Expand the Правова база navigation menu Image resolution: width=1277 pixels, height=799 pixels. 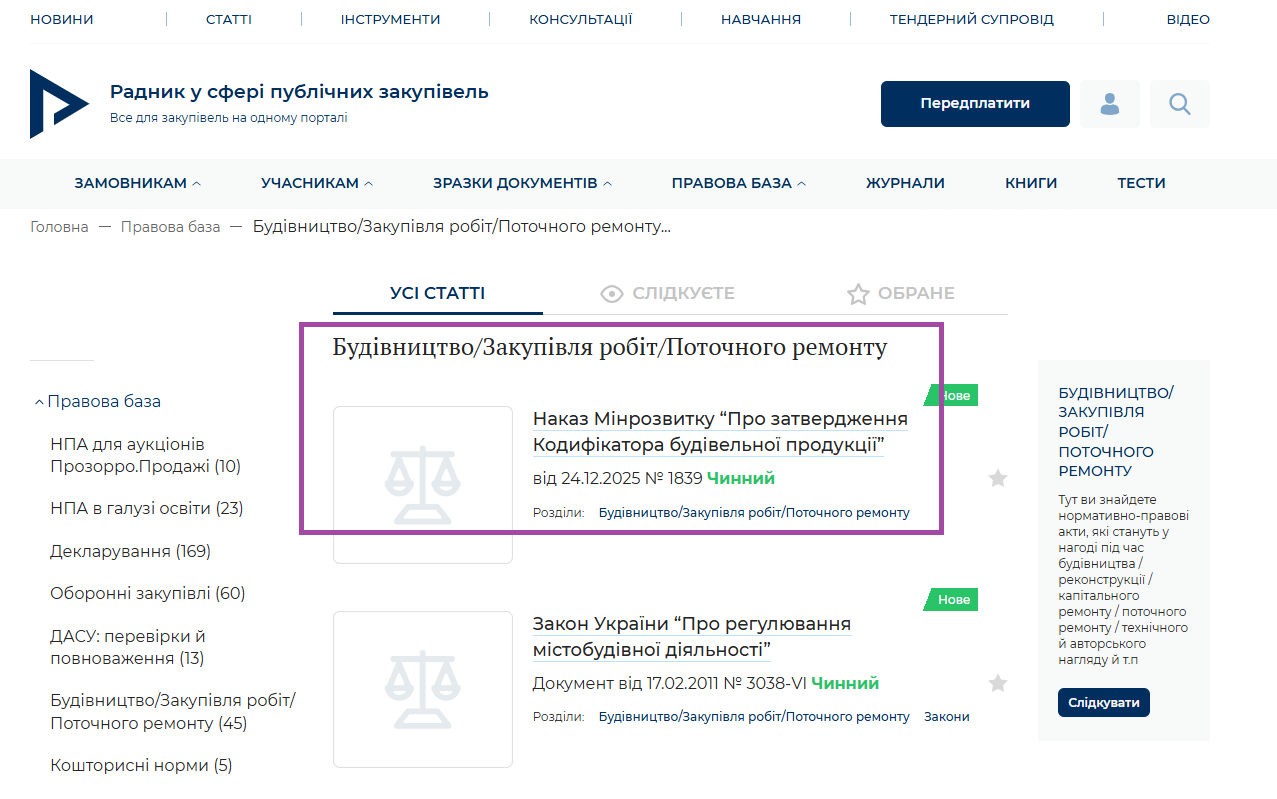[x=738, y=183]
